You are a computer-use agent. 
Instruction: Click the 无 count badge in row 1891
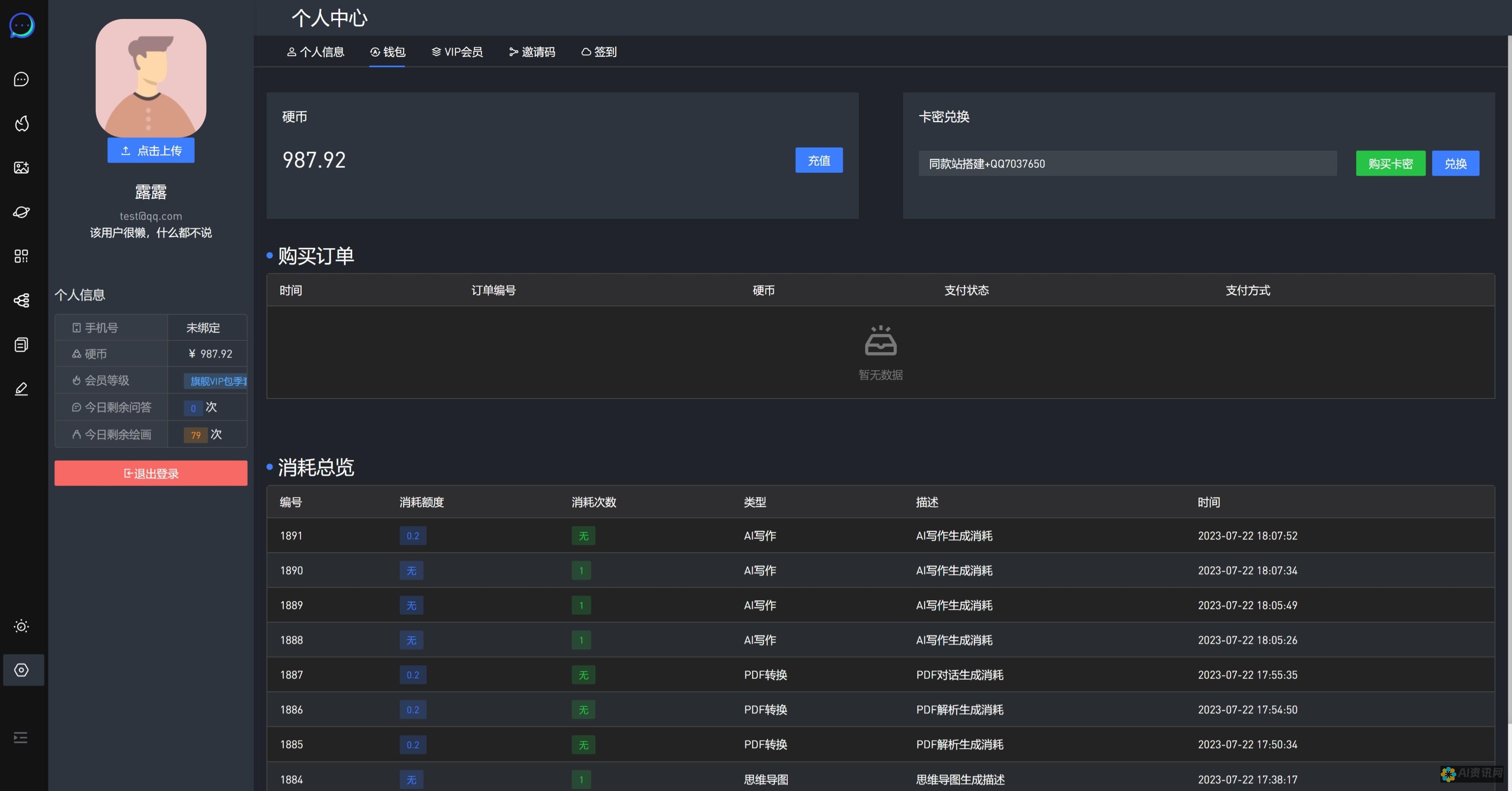click(x=583, y=536)
